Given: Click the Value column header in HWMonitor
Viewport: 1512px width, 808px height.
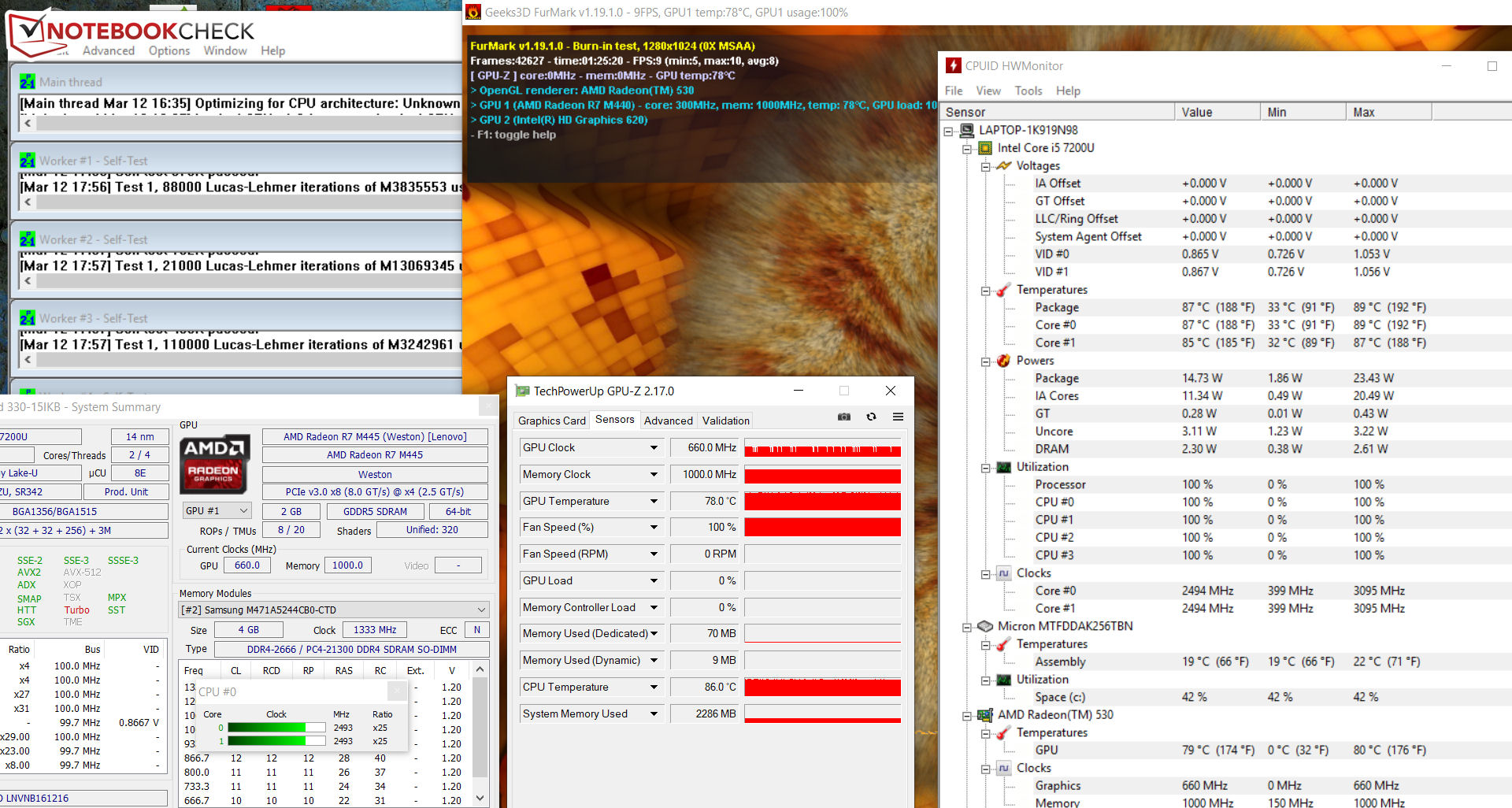Looking at the screenshot, I should [1217, 112].
